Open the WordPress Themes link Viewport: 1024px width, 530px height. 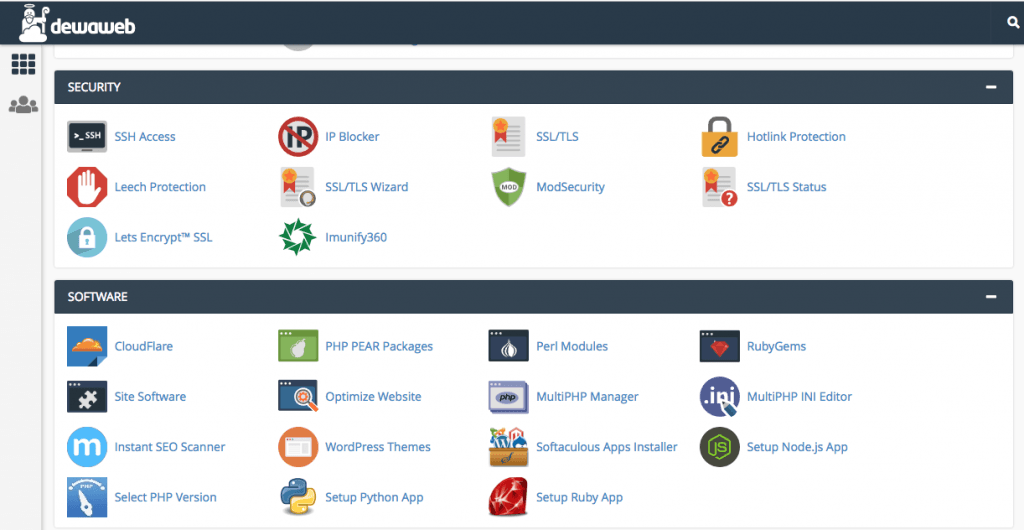377,446
